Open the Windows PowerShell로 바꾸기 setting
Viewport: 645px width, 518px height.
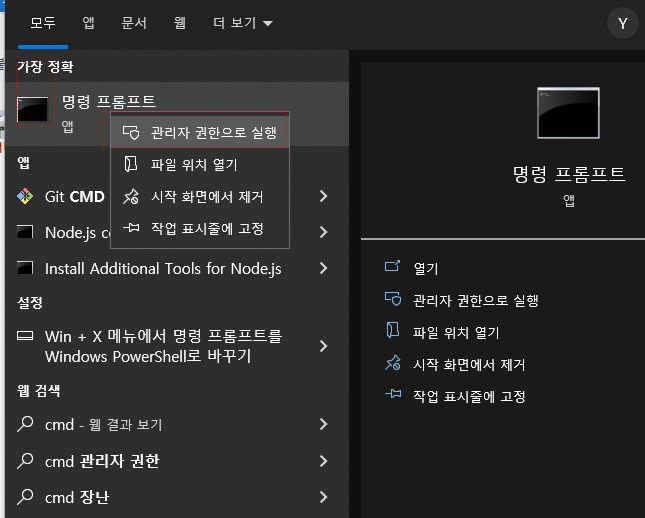pyautogui.click(x=163, y=346)
